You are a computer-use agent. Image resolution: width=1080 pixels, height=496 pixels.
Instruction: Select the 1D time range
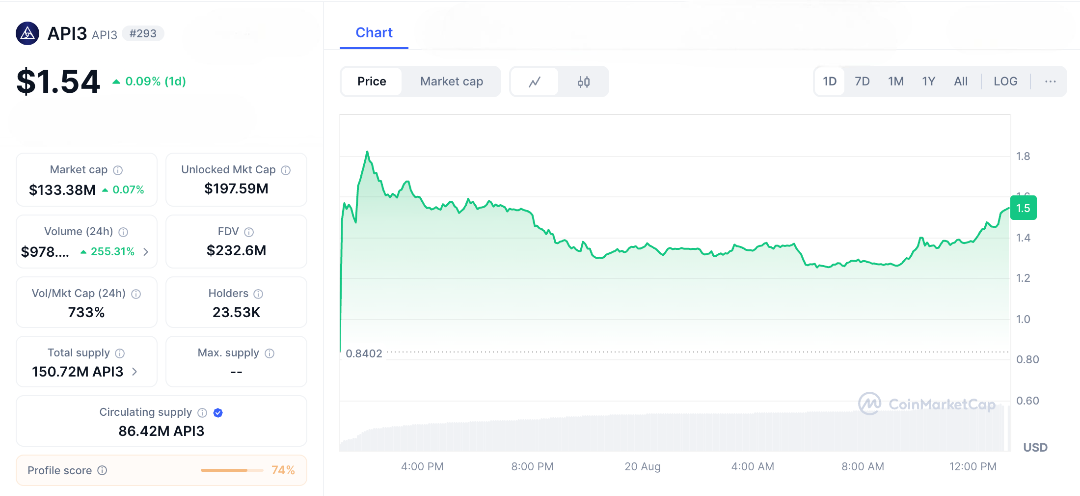(830, 81)
